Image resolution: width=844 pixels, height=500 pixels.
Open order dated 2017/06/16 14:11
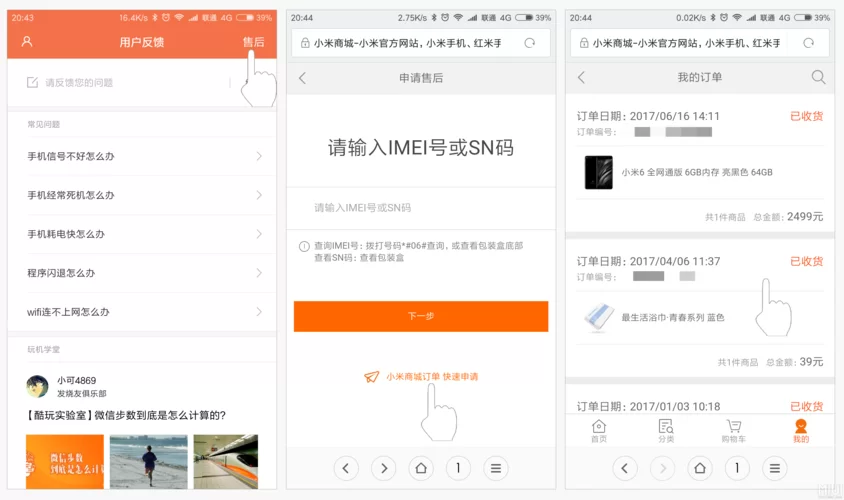click(x=648, y=116)
